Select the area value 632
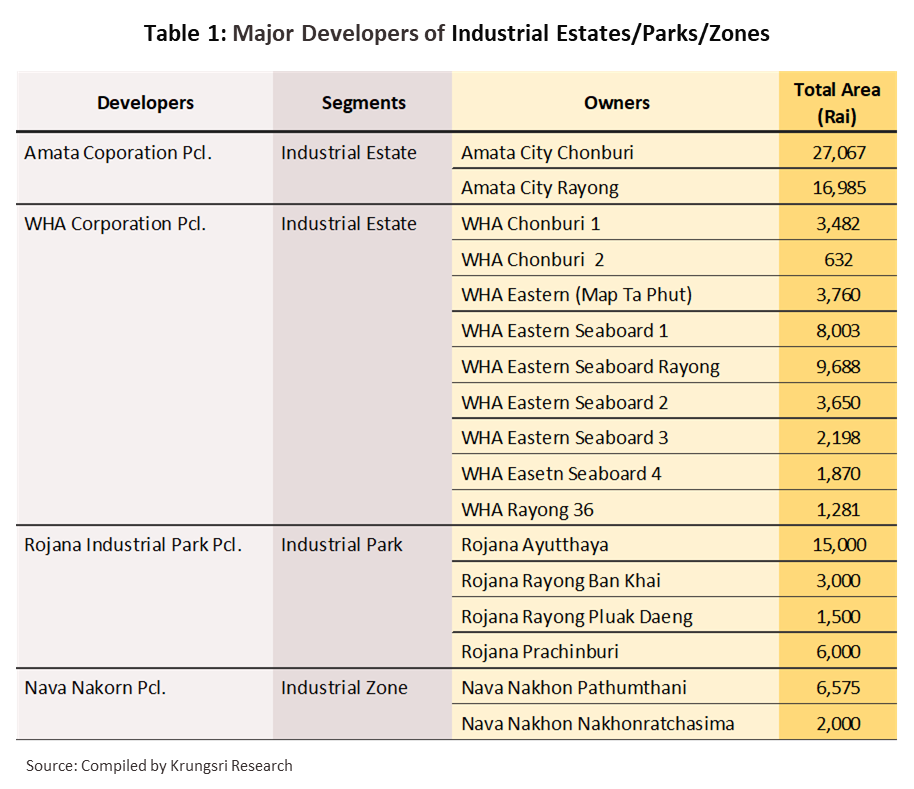The height and width of the screenshot is (789, 914). (838, 260)
